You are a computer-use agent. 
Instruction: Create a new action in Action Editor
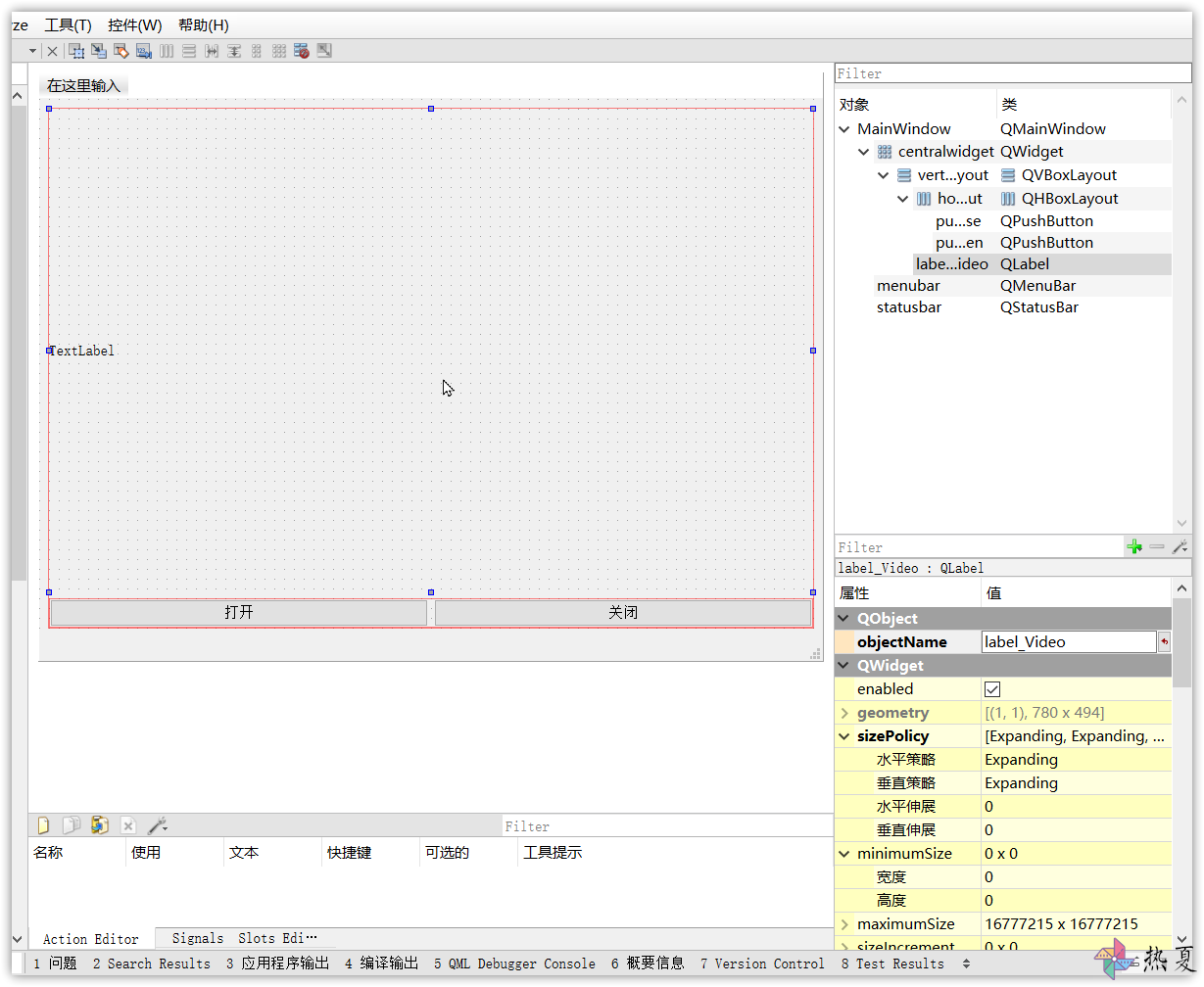43,825
